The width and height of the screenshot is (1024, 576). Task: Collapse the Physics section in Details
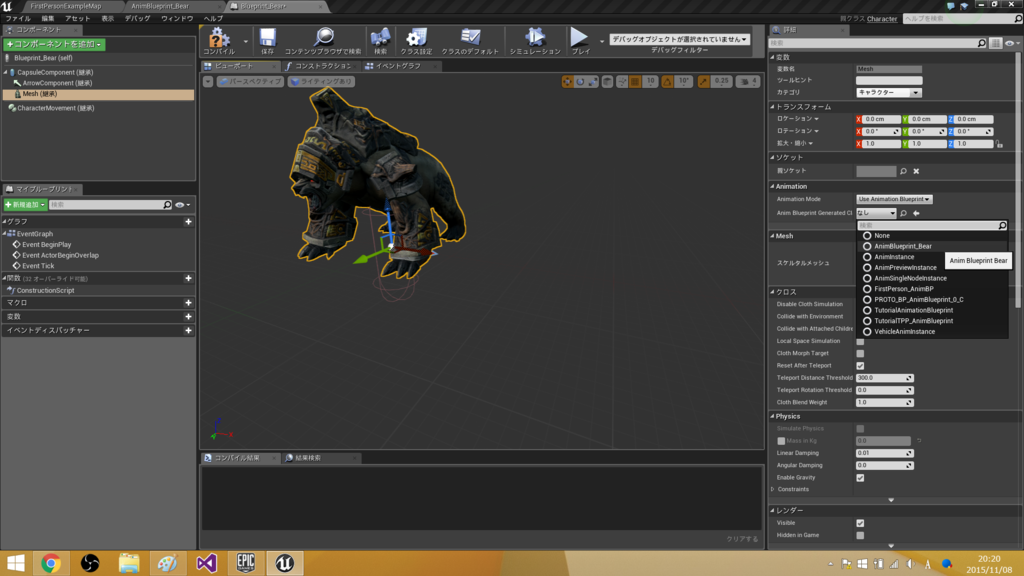[x=773, y=417]
